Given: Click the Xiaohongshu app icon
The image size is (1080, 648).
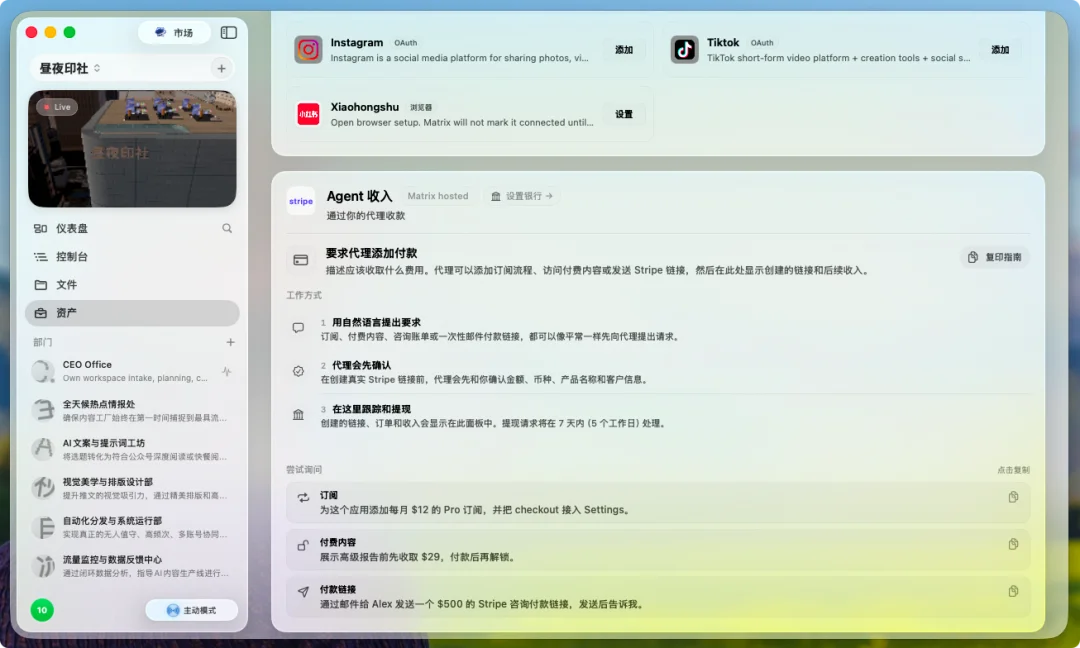Looking at the screenshot, I should [x=308, y=114].
